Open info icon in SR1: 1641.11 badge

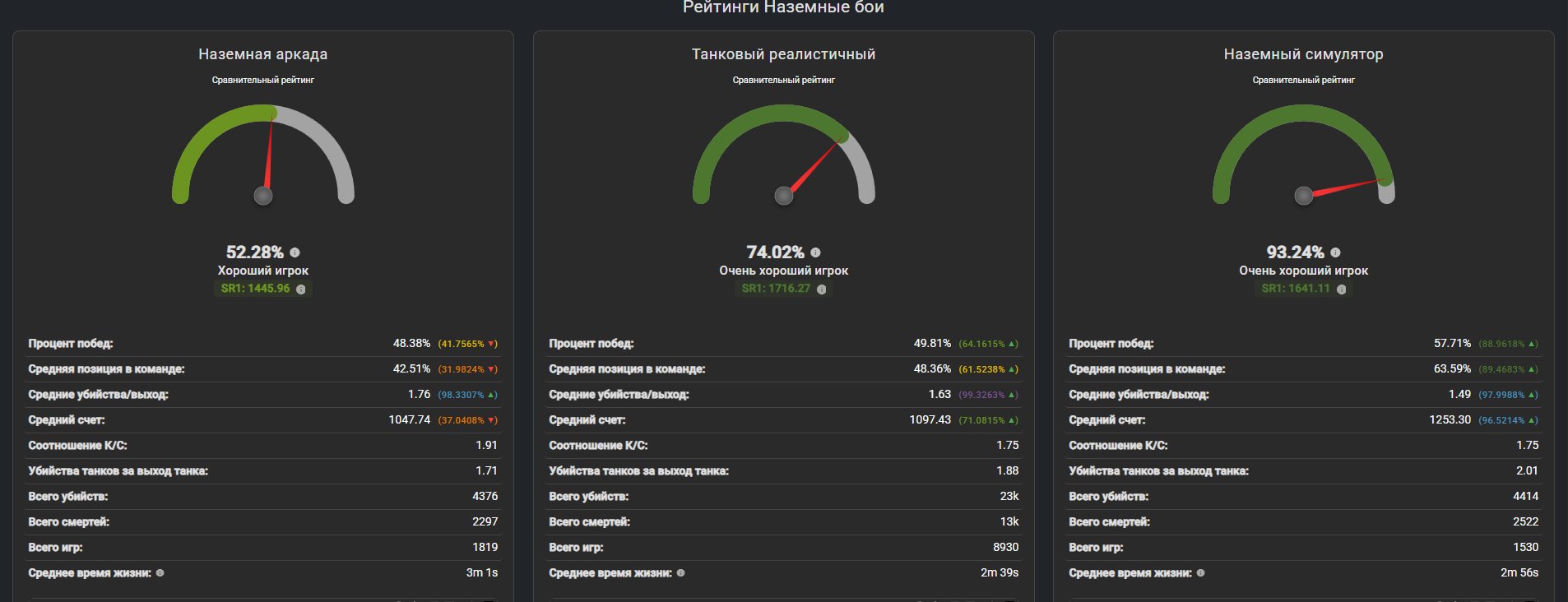pyautogui.click(x=1341, y=289)
